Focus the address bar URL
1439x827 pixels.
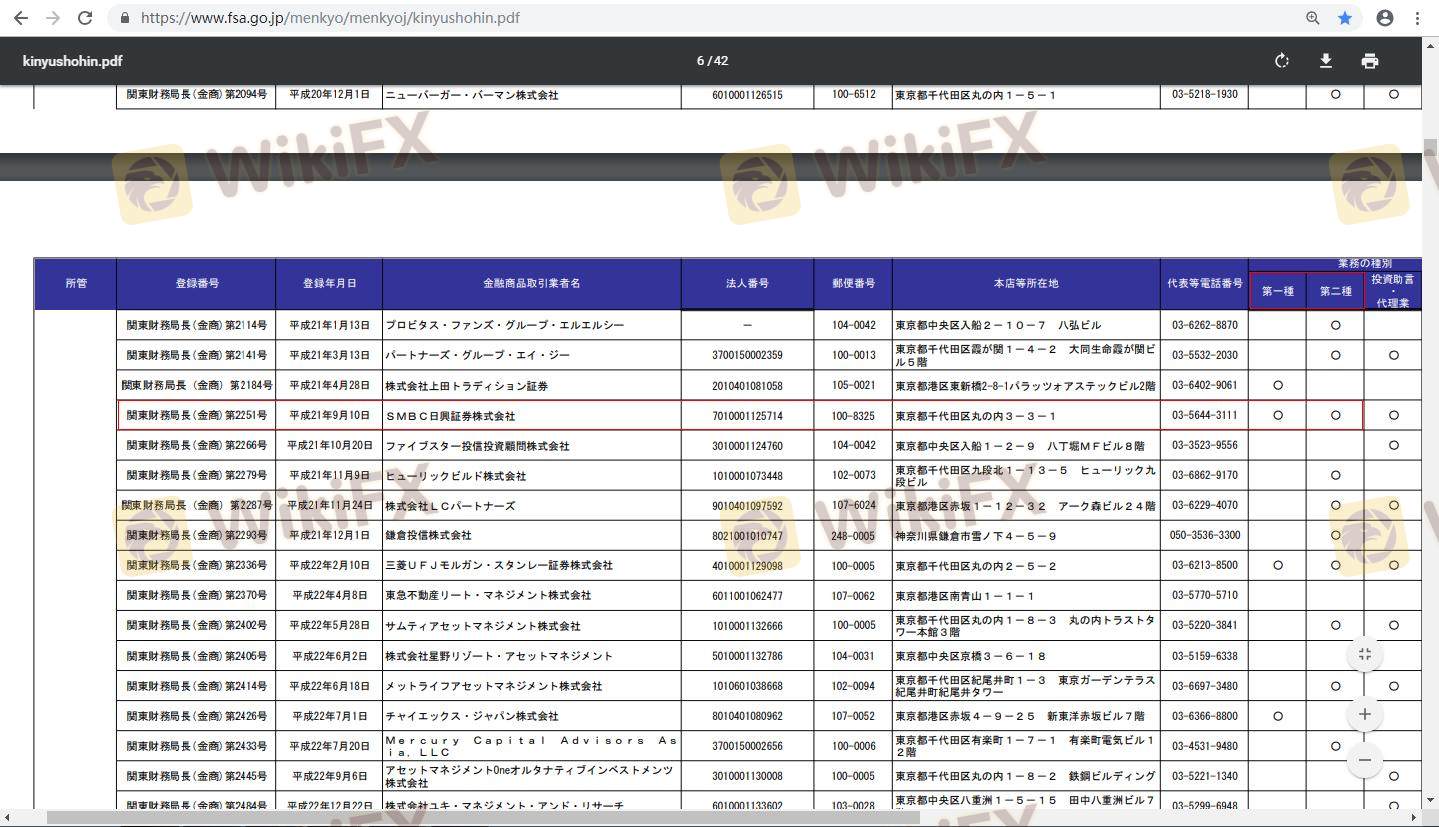pyautogui.click(x=330, y=18)
